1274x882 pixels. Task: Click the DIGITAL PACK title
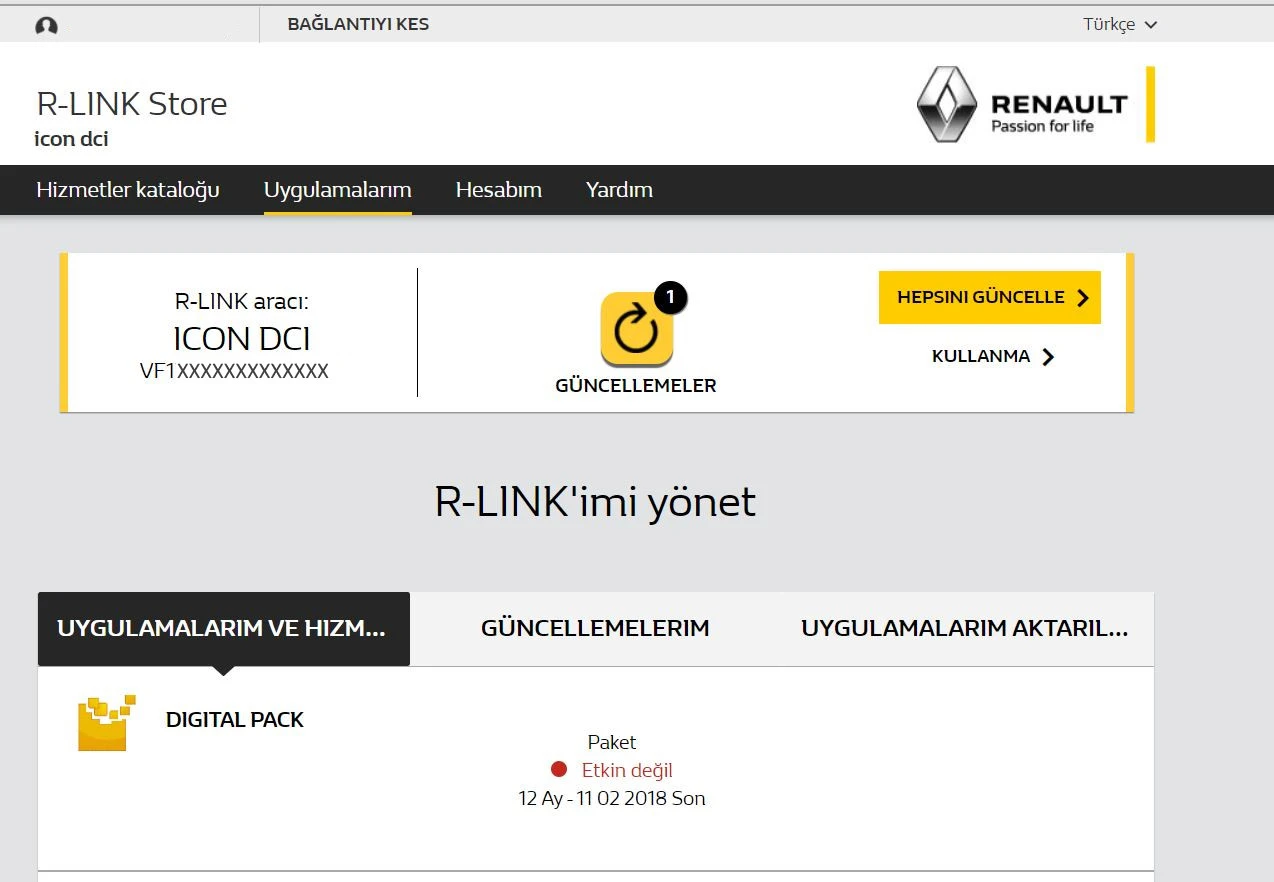[x=235, y=720]
